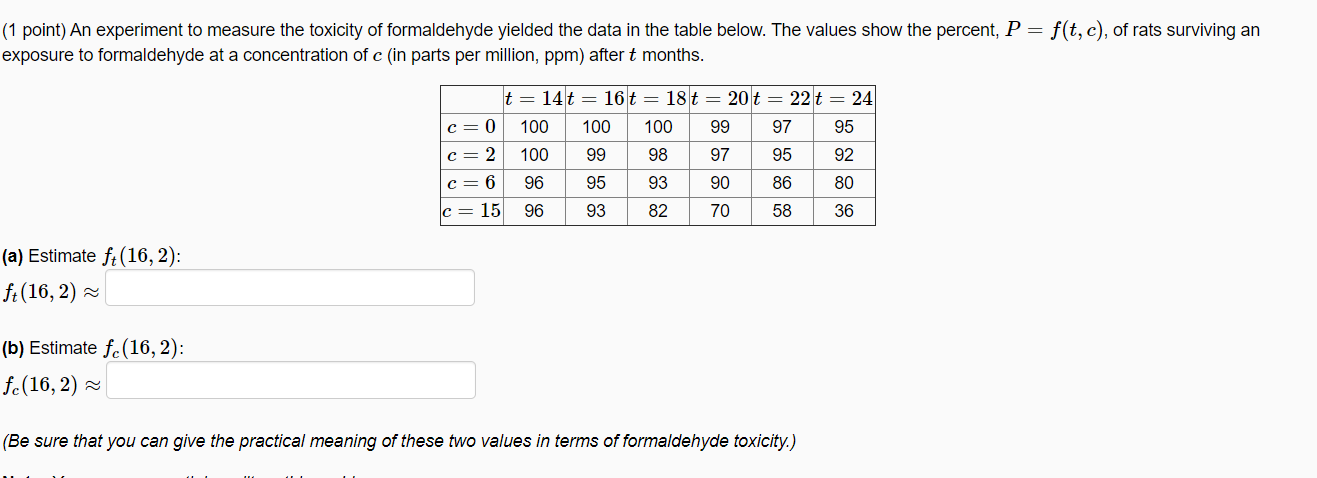The image size is (1317, 478).
Task: Select the t = 24 column header
Action: point(845,99)
